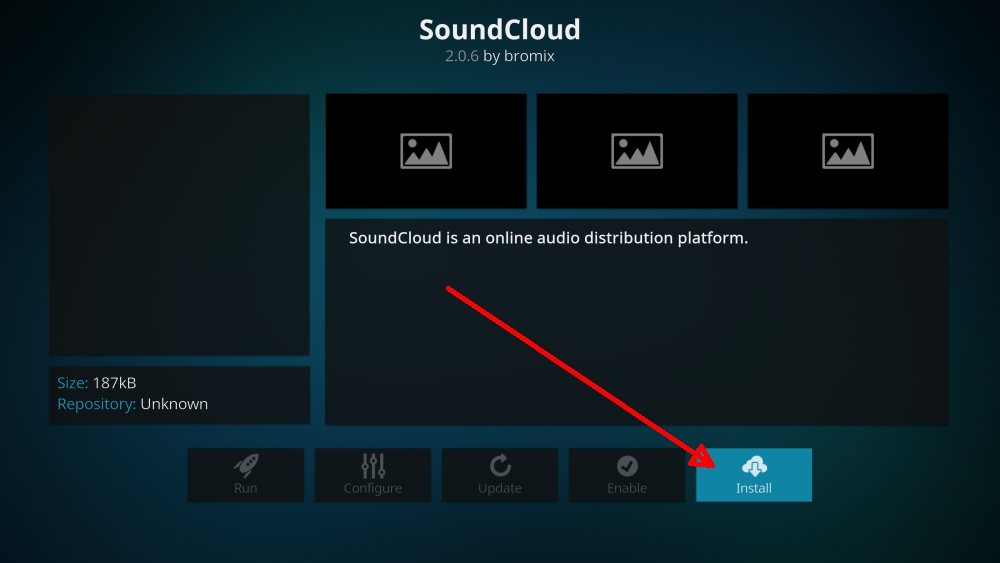Click the Enable checkmark icon
Screen dimensions: 1000x563
pyautogui.click(x=627, y=466)
